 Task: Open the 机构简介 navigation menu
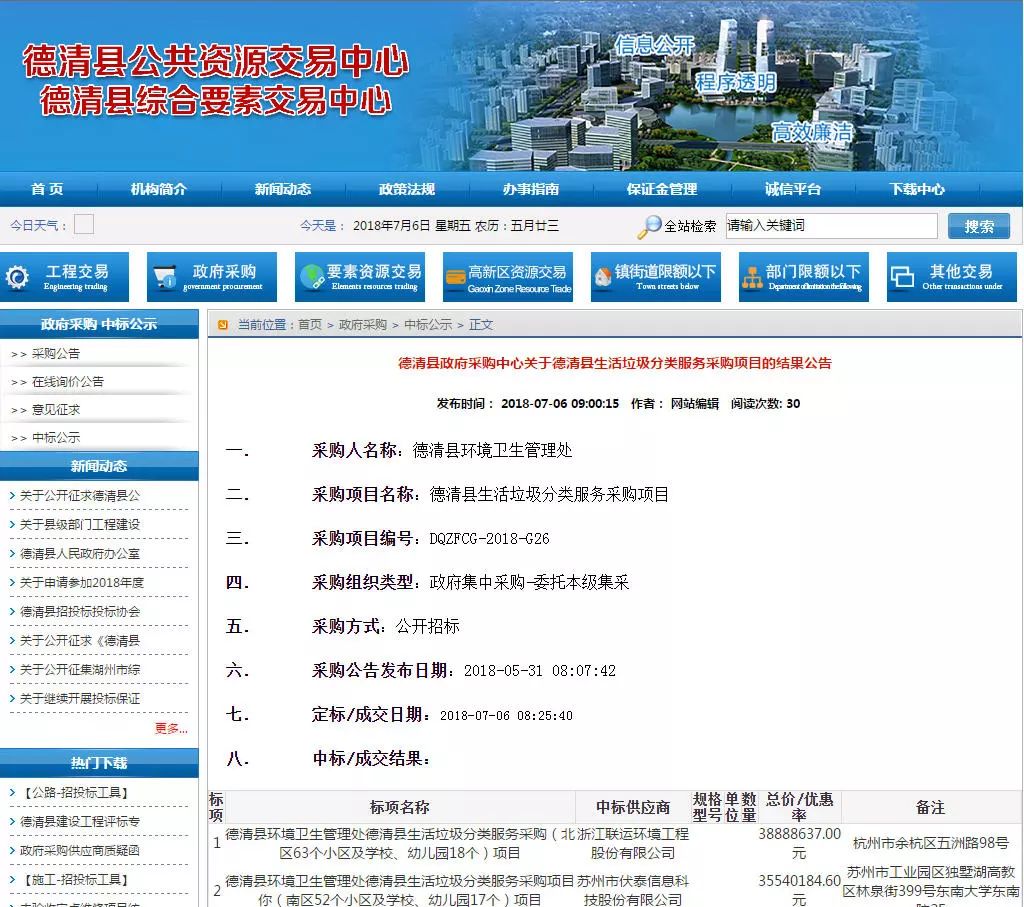pyautogui.click(x=158, y=189)
